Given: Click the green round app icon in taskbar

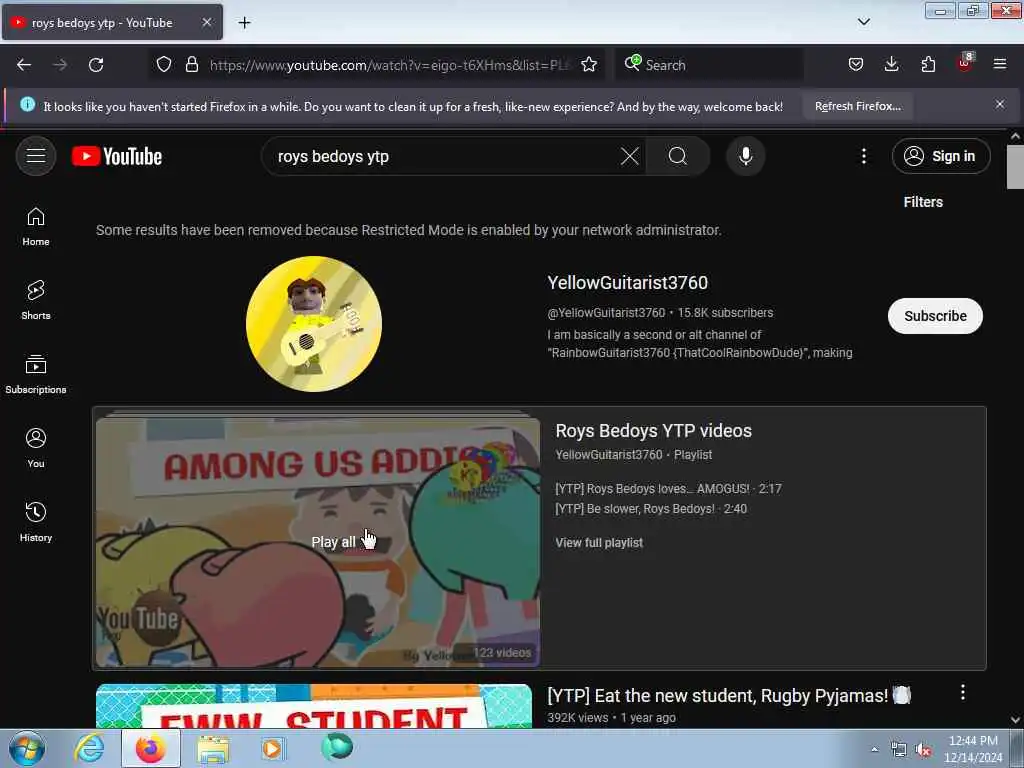Looking at the screenshot, I should click(337, 747).
